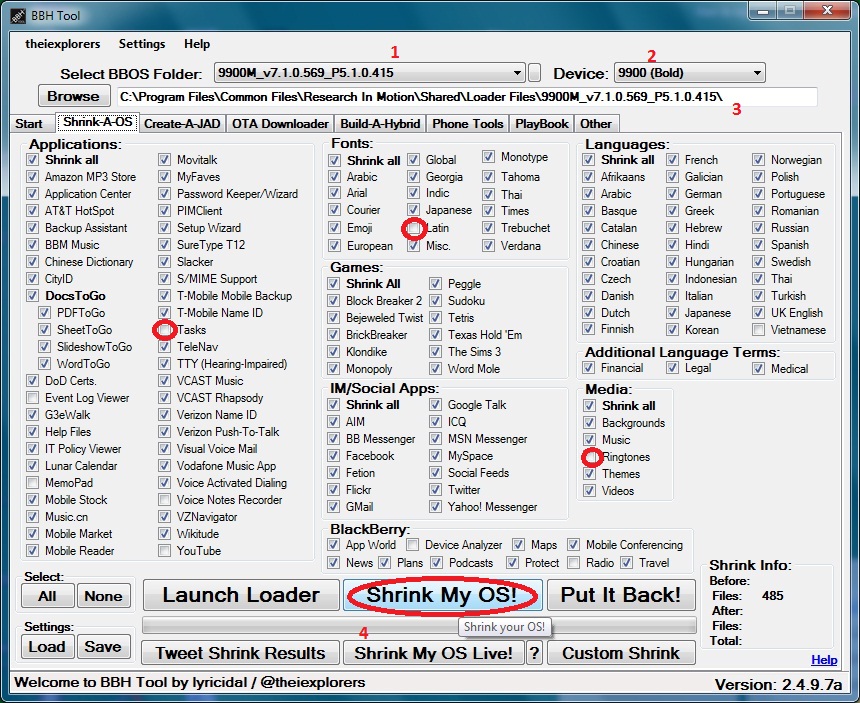Check the Vietnamese language checkbox
The image size is (860, 703).
[758, 330]
